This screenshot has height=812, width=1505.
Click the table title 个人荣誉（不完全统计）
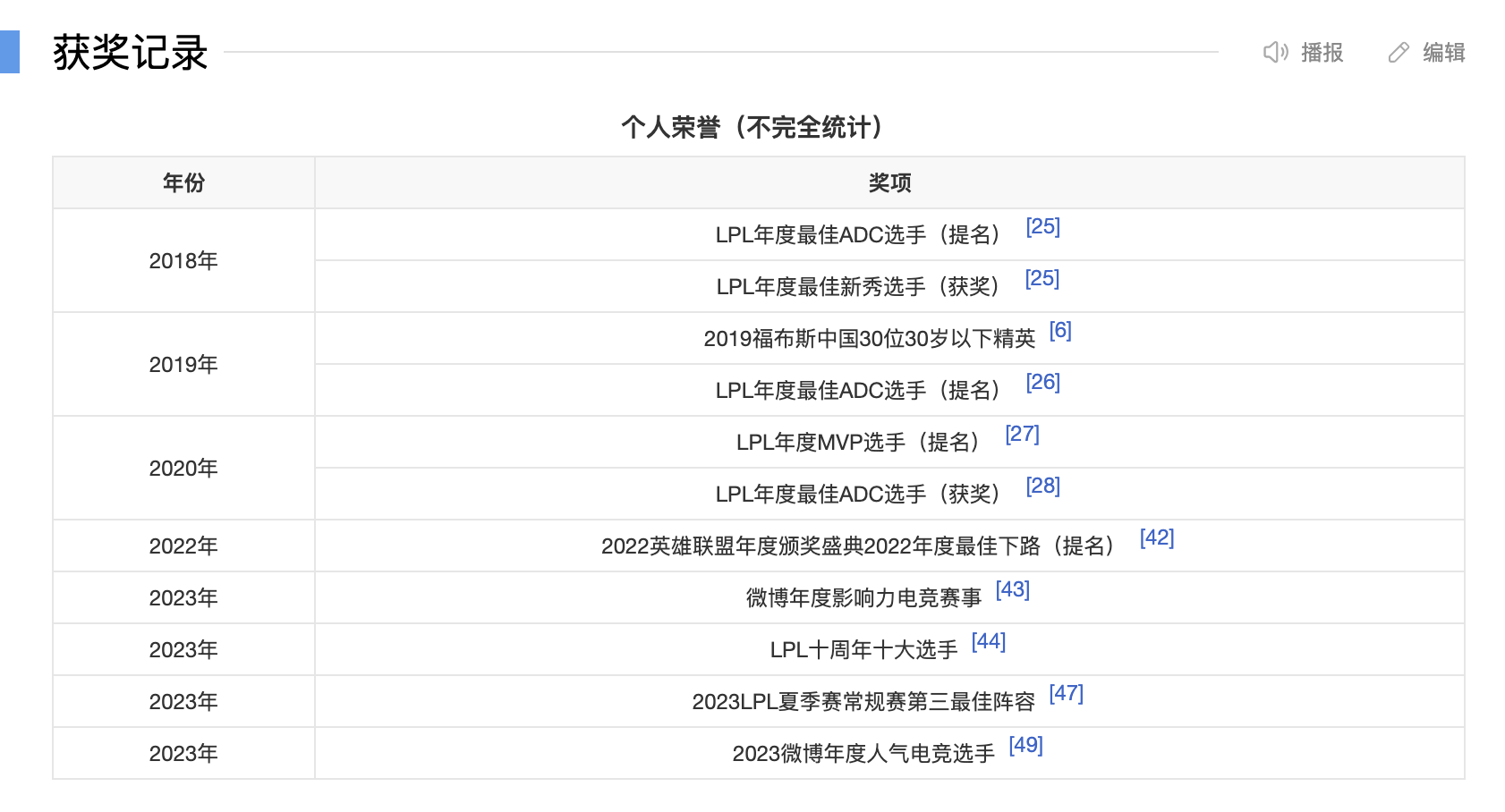pyautogui.click(x=752, y=127)
